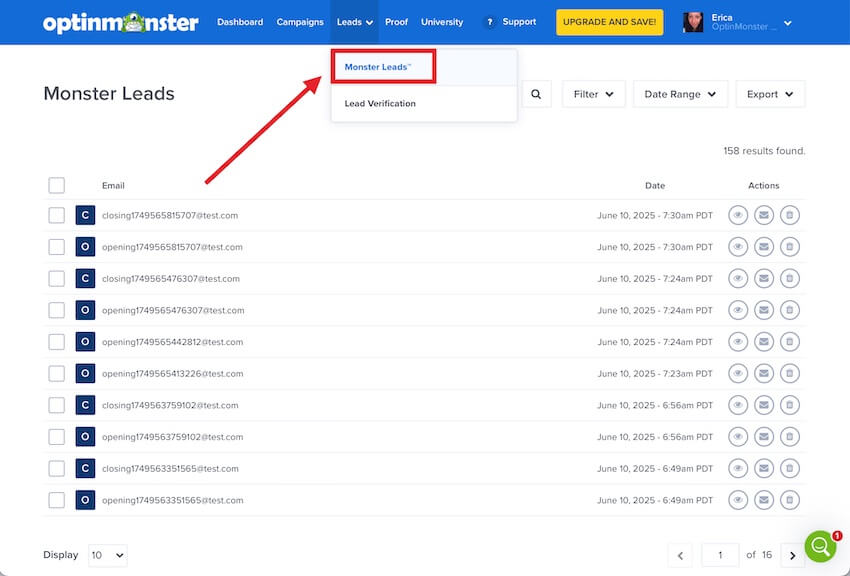Check the checkbox for opening1749565442812@test.com
Viewport: 850px width, 576px height.
pyautogui.click(x=56, y=341)
